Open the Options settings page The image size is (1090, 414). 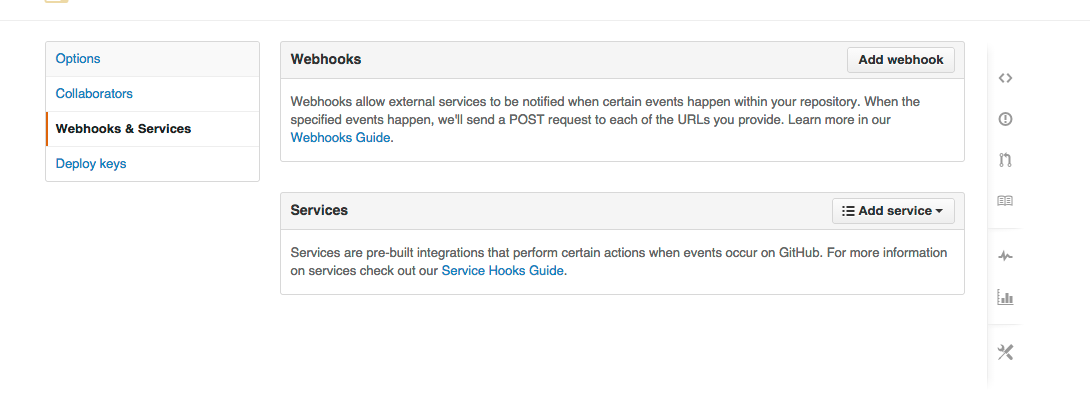coord(78,59)
